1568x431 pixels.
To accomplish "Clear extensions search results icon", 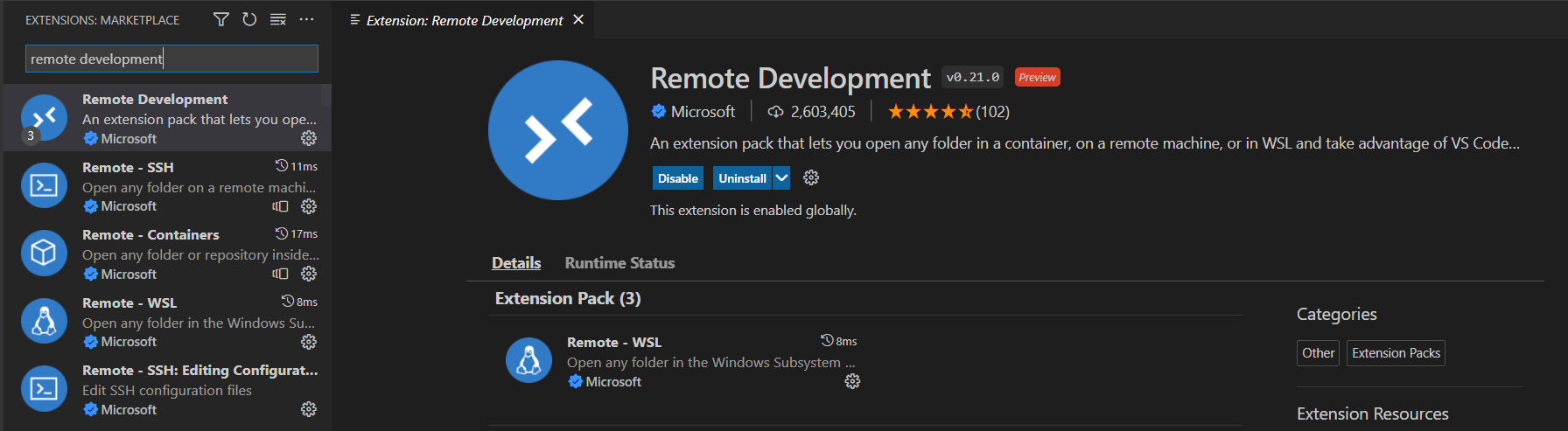I will pos(278,19).
